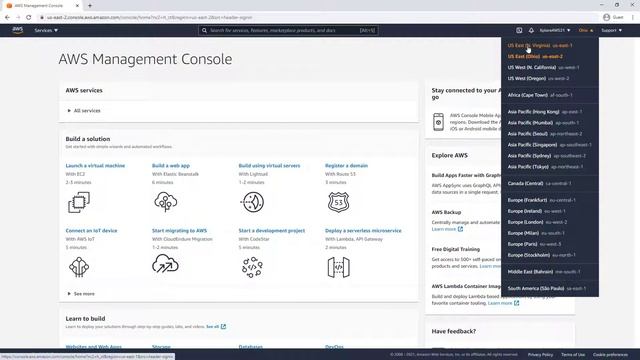The width and height of the screenshot is (640, 360).
Task: Select Asia Pacific (Singapore) region
Action: [550, 144]
